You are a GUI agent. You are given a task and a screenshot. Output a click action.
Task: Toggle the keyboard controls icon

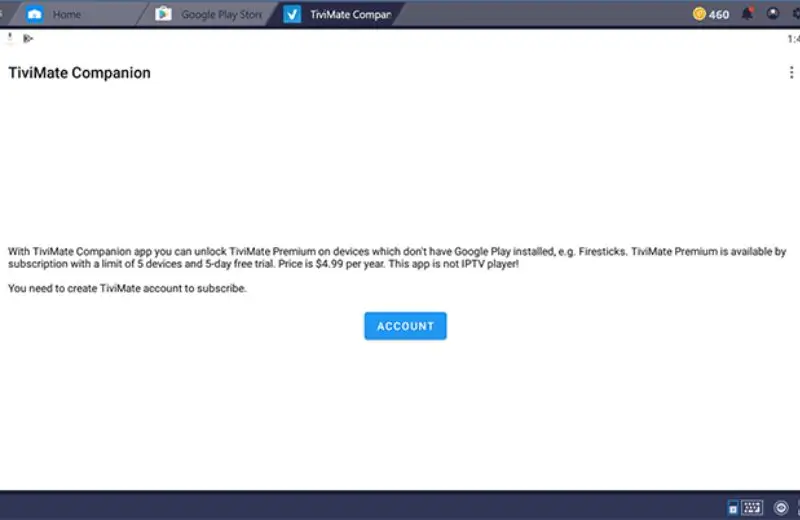[x=752, y=507]
